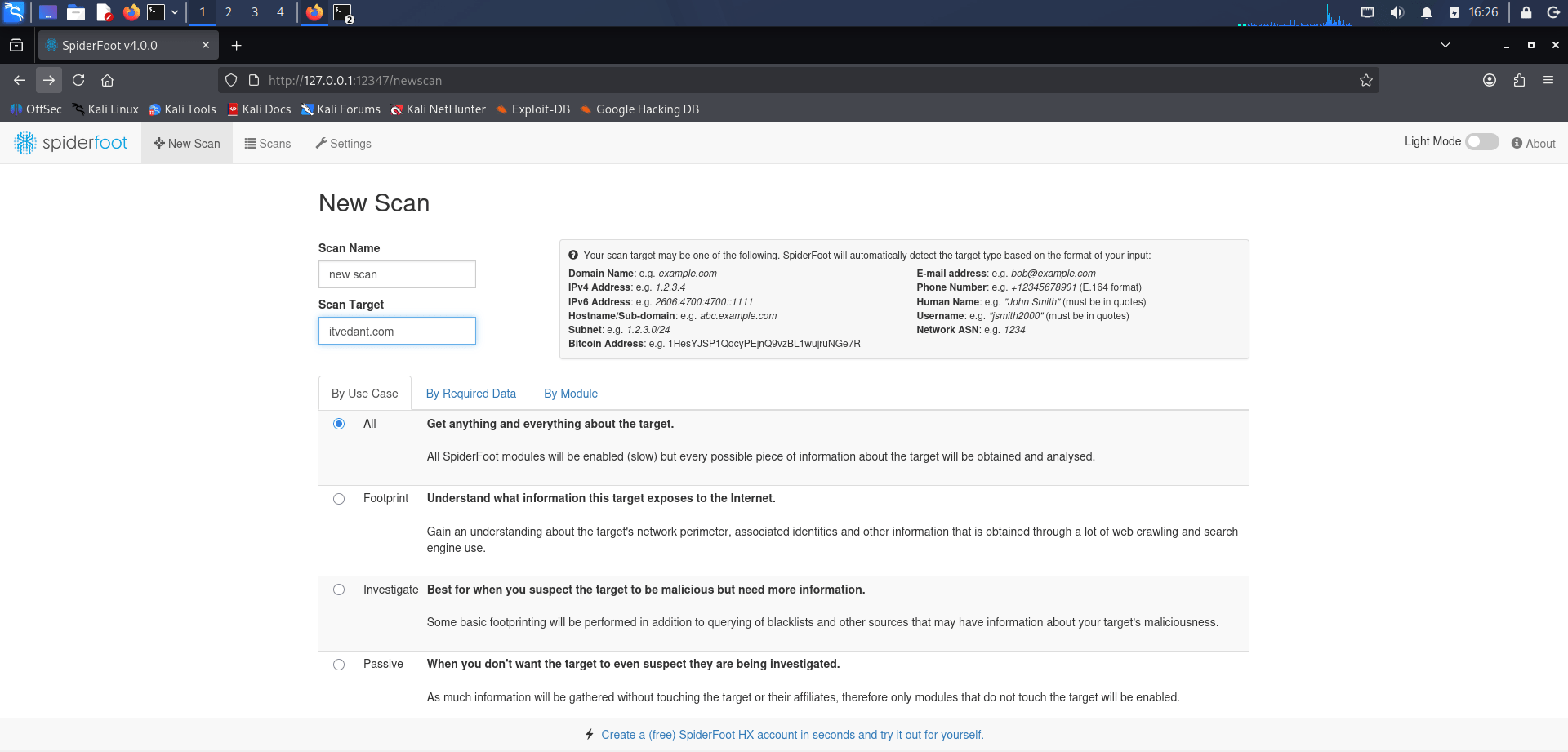Open the list all tabs dropdown
The image size is (1568, 752).
click(1445, 45)
